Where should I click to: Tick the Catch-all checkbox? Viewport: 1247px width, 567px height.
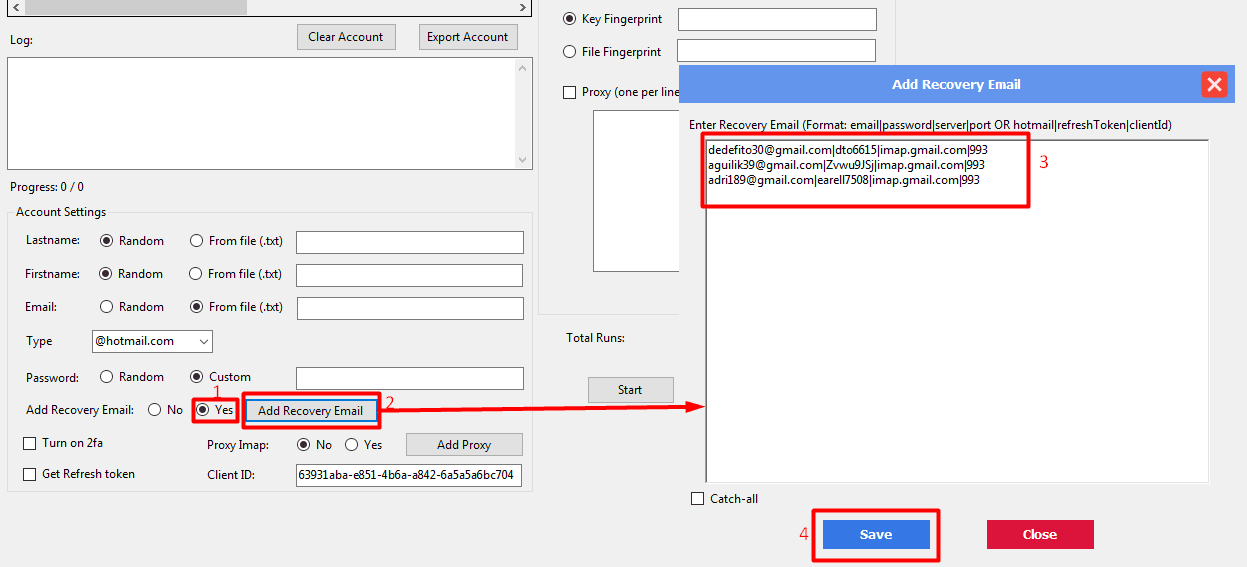(697, 499)
